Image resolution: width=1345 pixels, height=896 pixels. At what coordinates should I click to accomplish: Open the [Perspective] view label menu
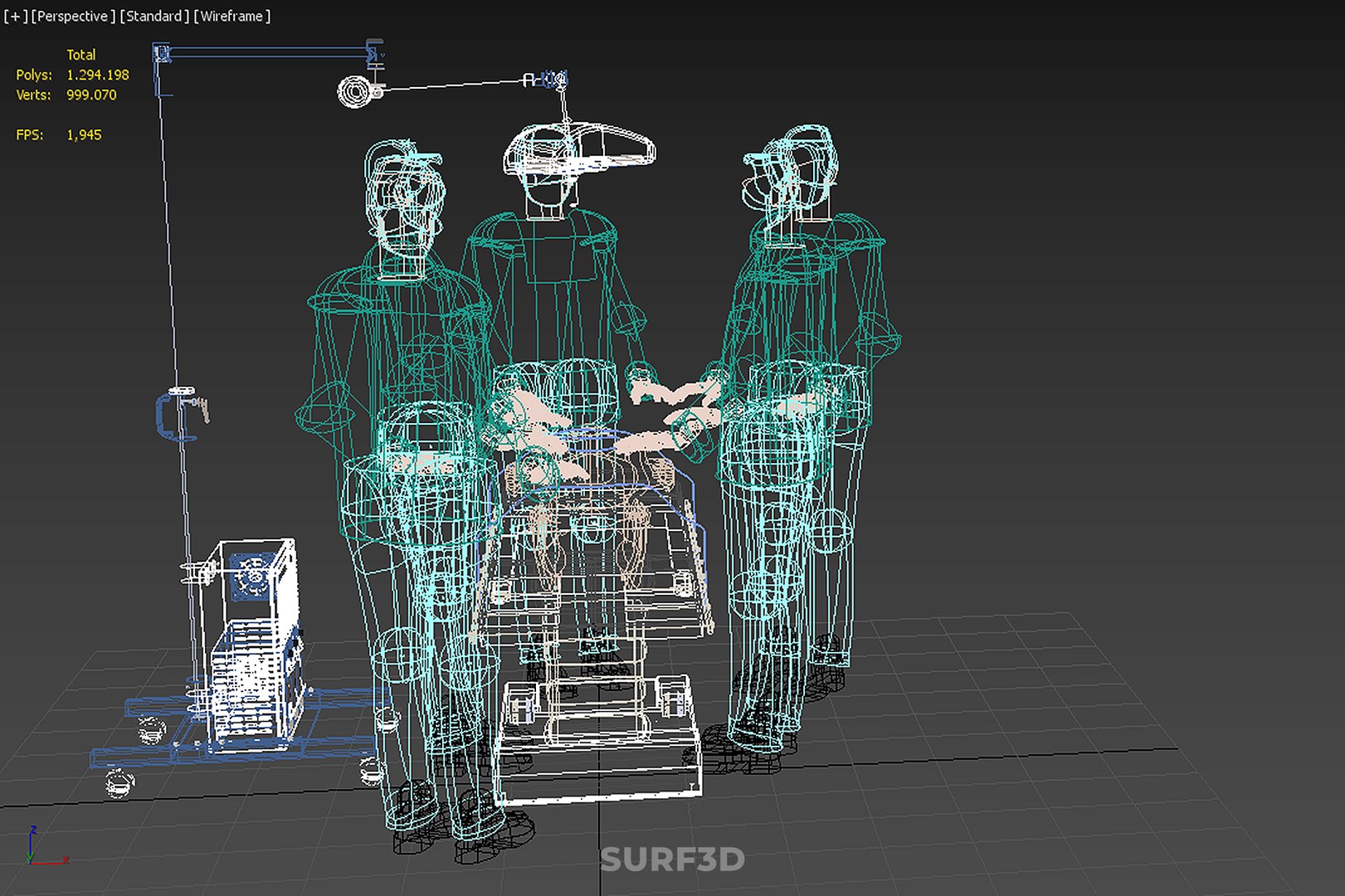73,16
